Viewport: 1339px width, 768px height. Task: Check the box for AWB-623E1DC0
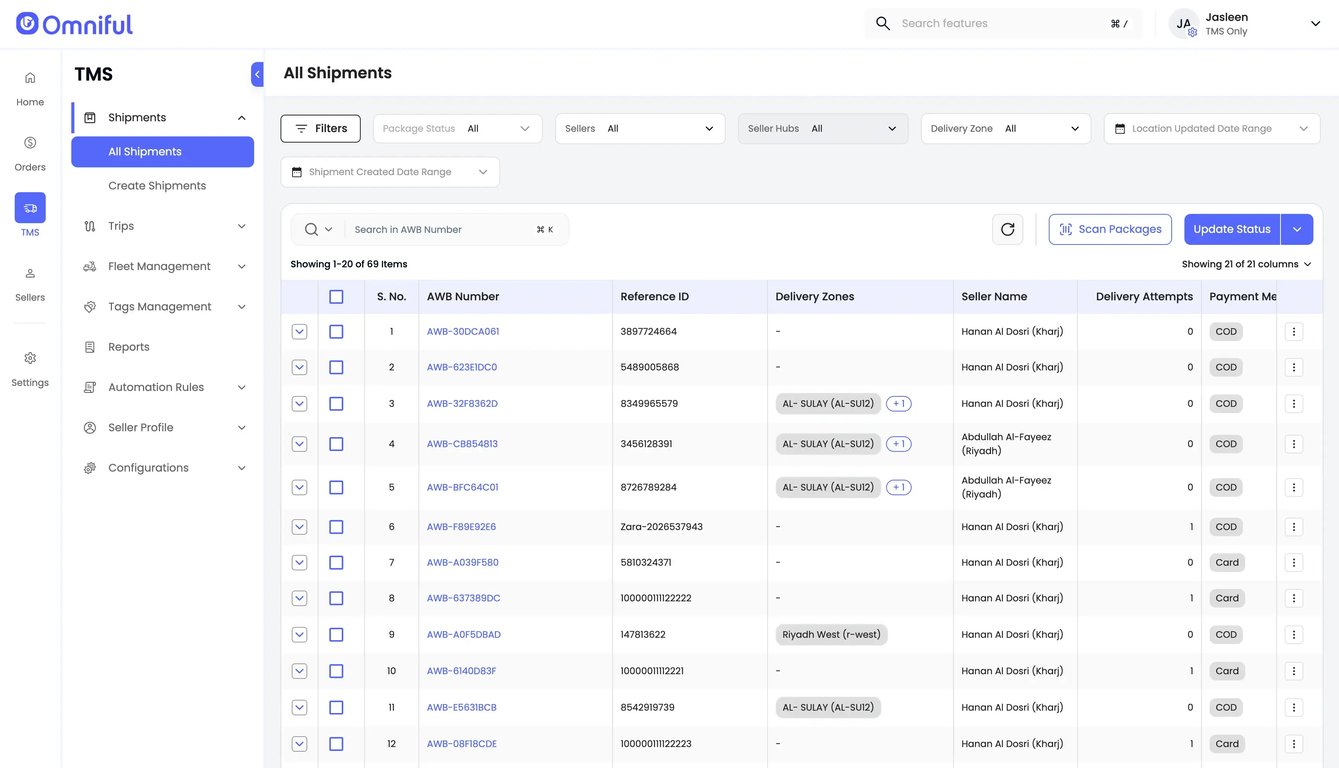[x=336, y=368]
